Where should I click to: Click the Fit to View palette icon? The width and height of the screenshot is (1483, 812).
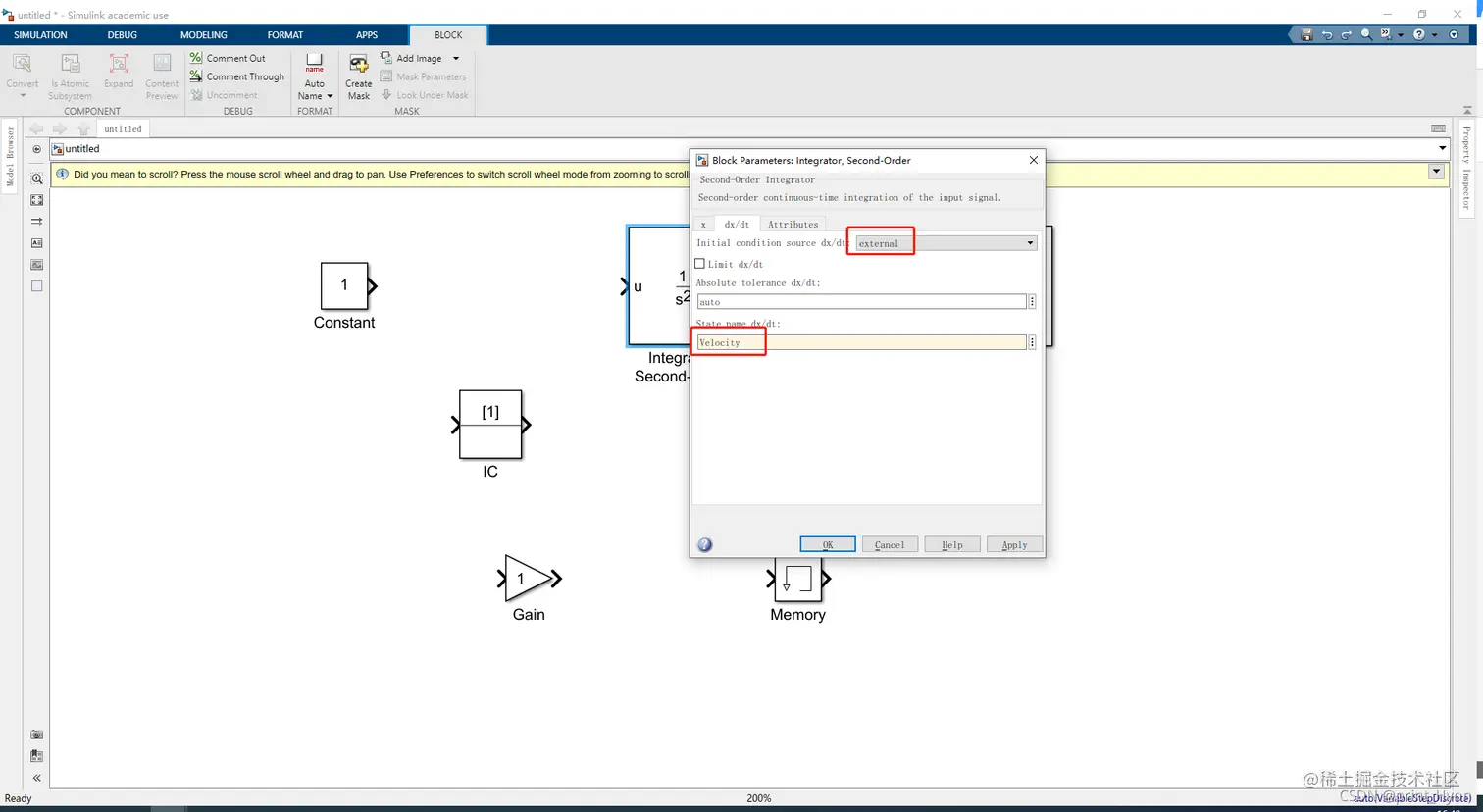37,200
